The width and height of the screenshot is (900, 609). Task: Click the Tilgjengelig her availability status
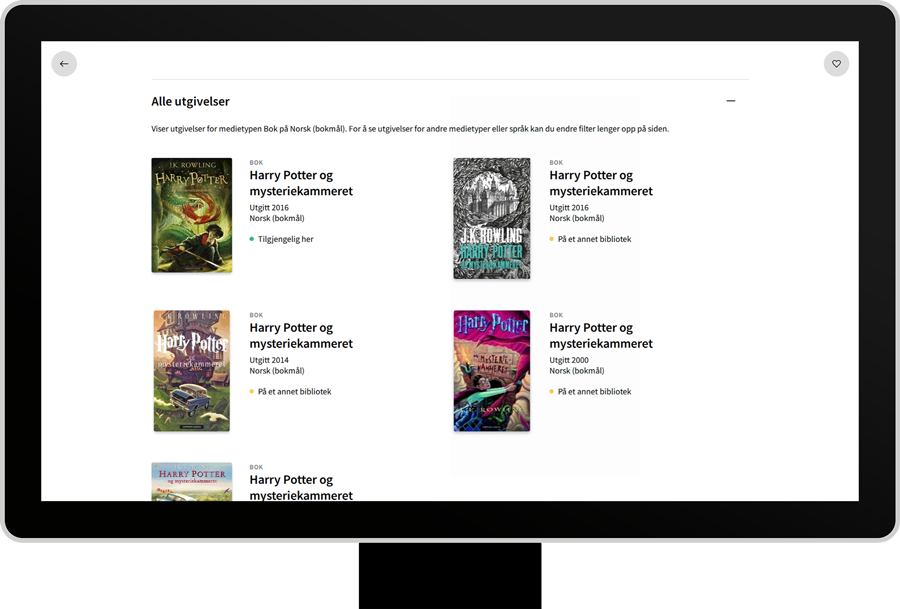285,239
